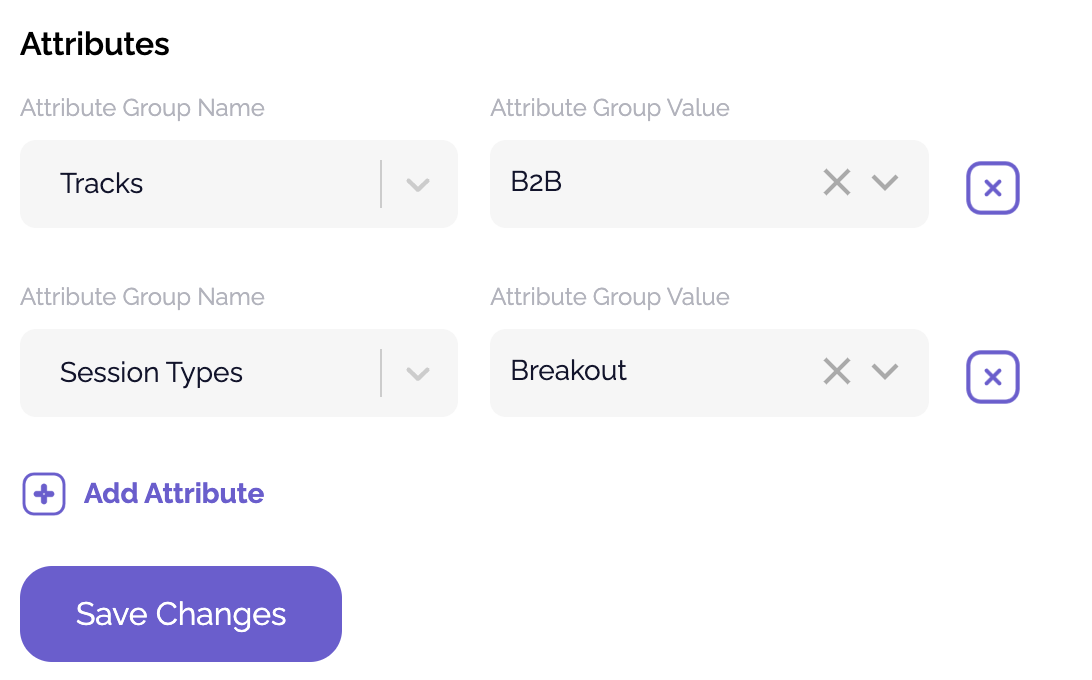Click the plus icon beside Add Attribute

(44, 494)
